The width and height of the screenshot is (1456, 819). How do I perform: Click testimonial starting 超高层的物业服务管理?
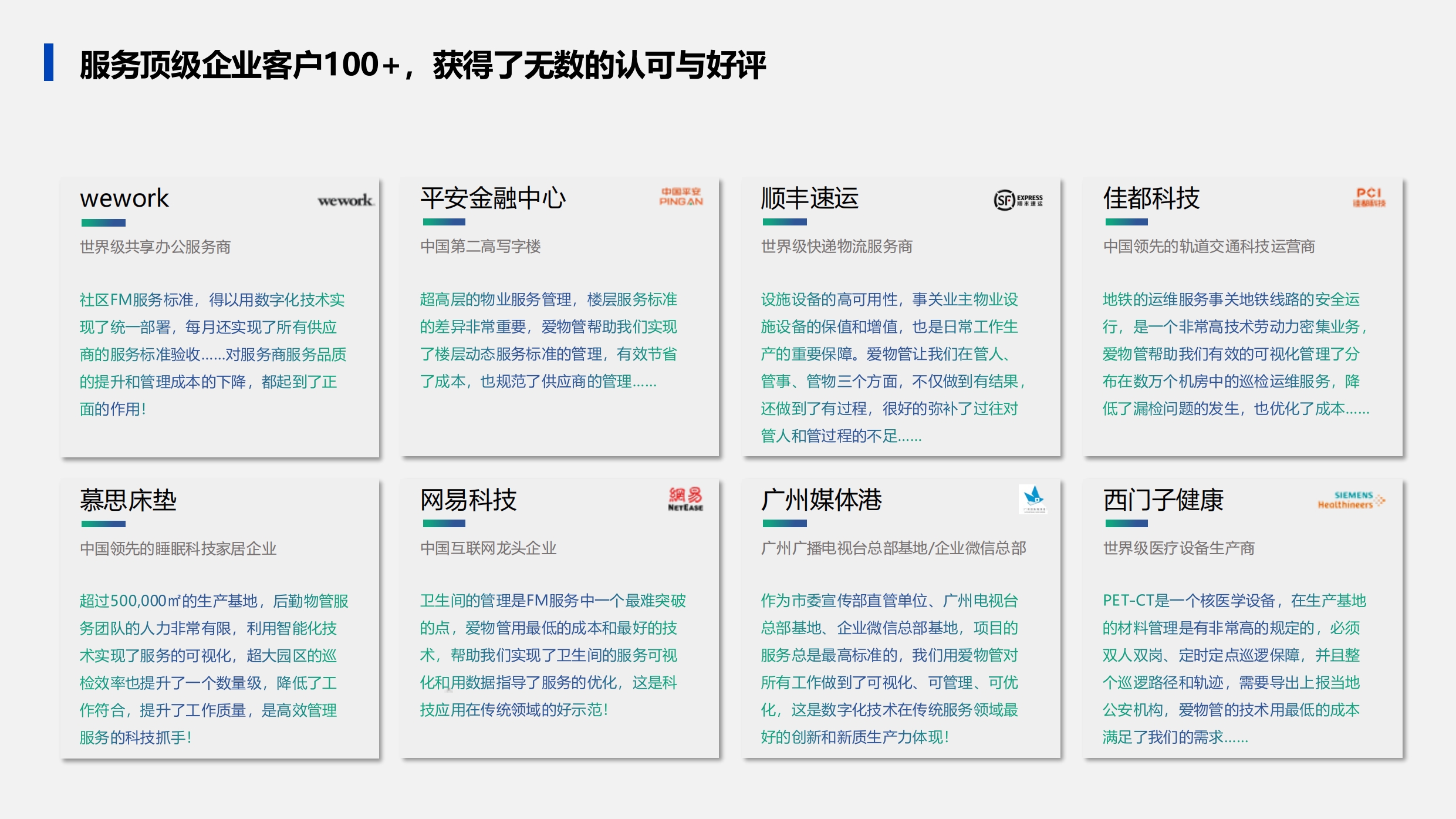click(549, 341)
